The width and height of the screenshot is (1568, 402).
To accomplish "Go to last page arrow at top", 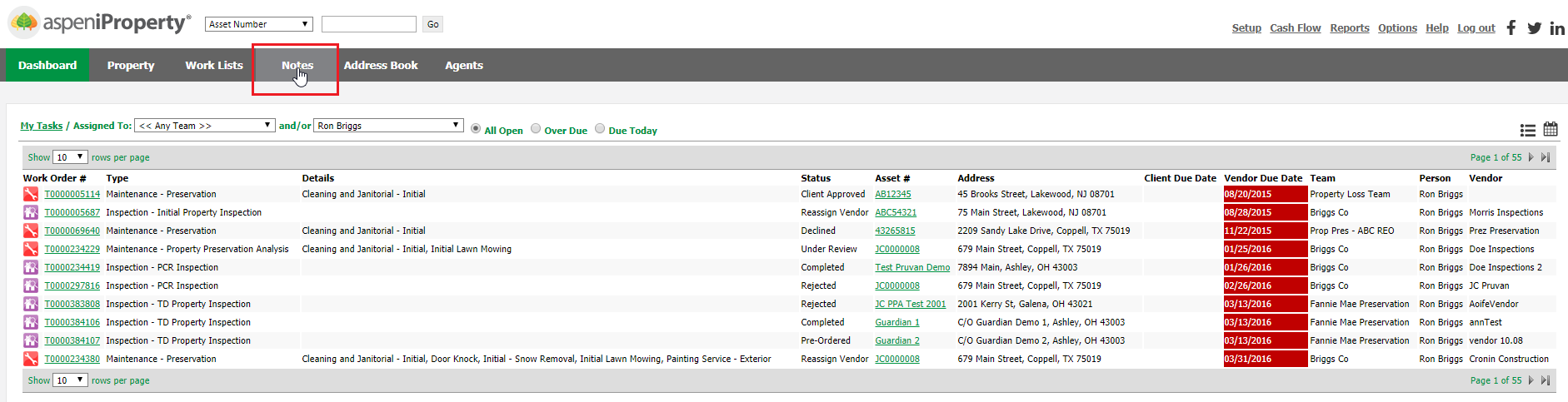I will point(1546,157).
